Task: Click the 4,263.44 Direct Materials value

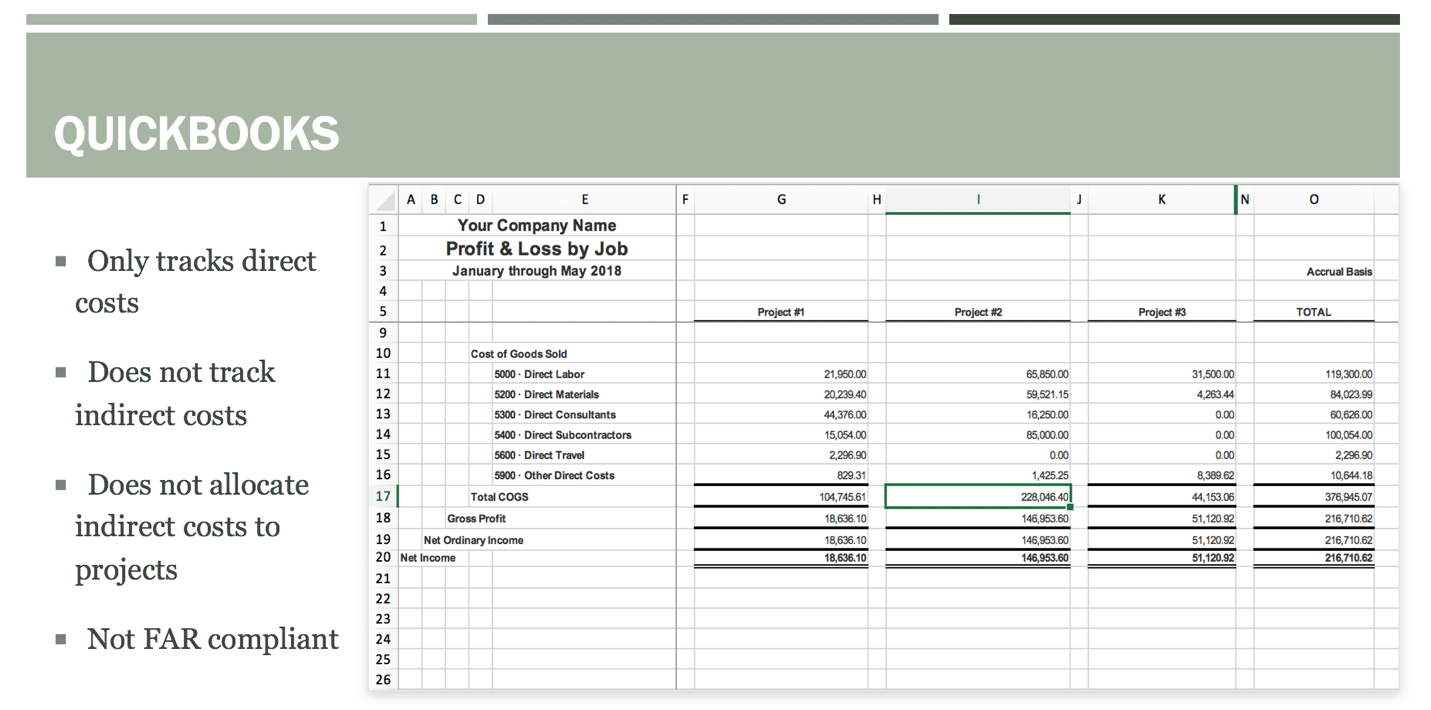Action: [x=1215, y=394]
